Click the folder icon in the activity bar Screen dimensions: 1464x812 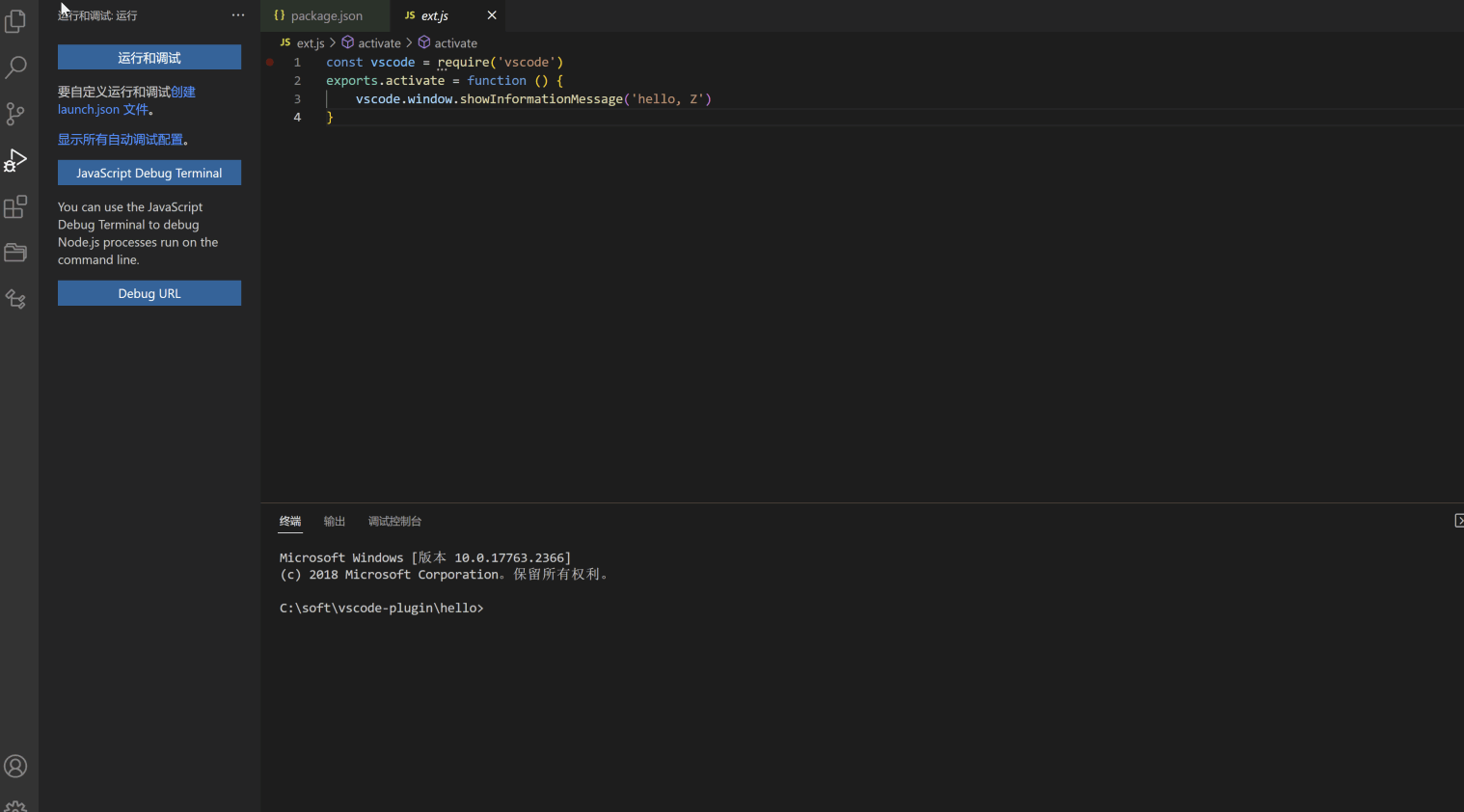tap(15, 253)
